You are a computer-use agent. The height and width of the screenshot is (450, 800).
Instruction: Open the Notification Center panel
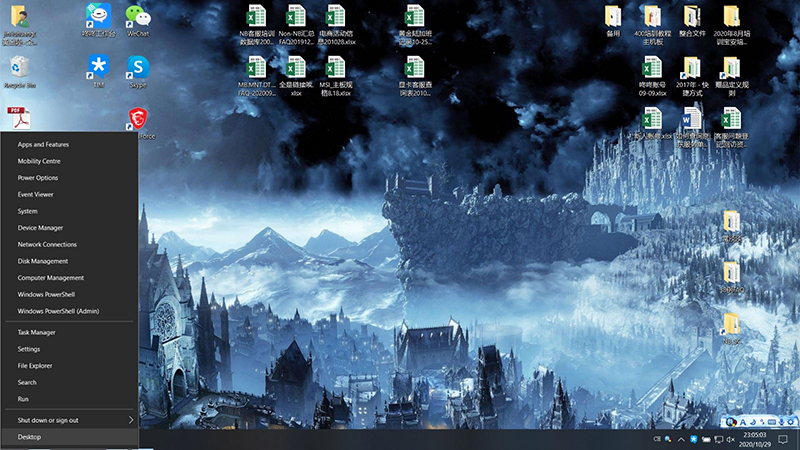pyautogui.click(x=782, y=440)
